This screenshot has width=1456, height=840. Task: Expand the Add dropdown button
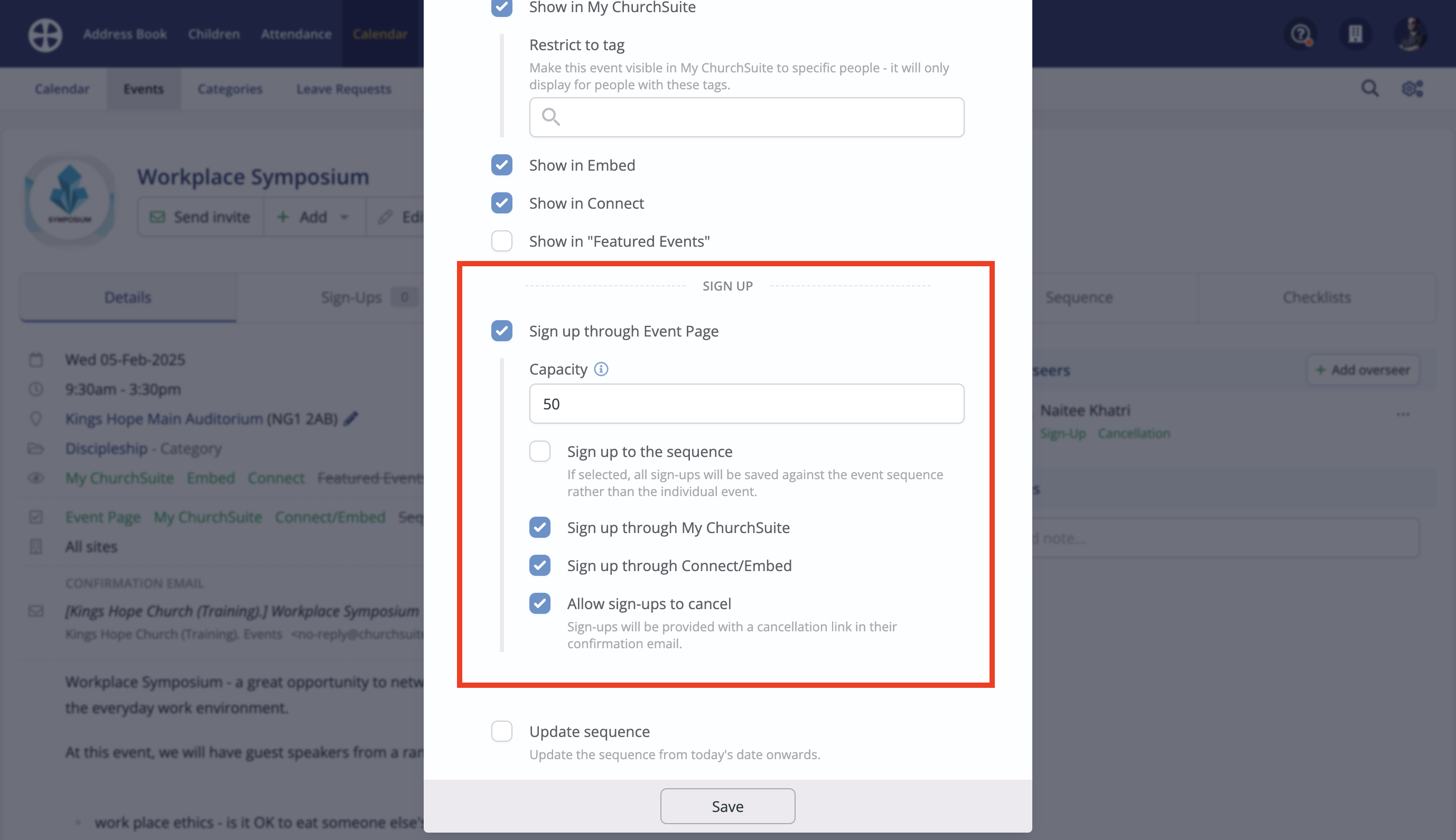(x=314, y=217)
